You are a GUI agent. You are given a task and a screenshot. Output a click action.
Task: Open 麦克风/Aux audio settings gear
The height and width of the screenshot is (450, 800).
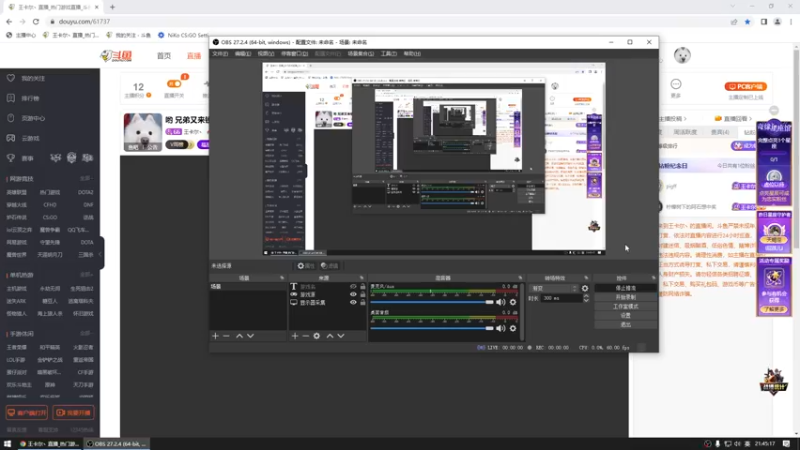[513, 302]
